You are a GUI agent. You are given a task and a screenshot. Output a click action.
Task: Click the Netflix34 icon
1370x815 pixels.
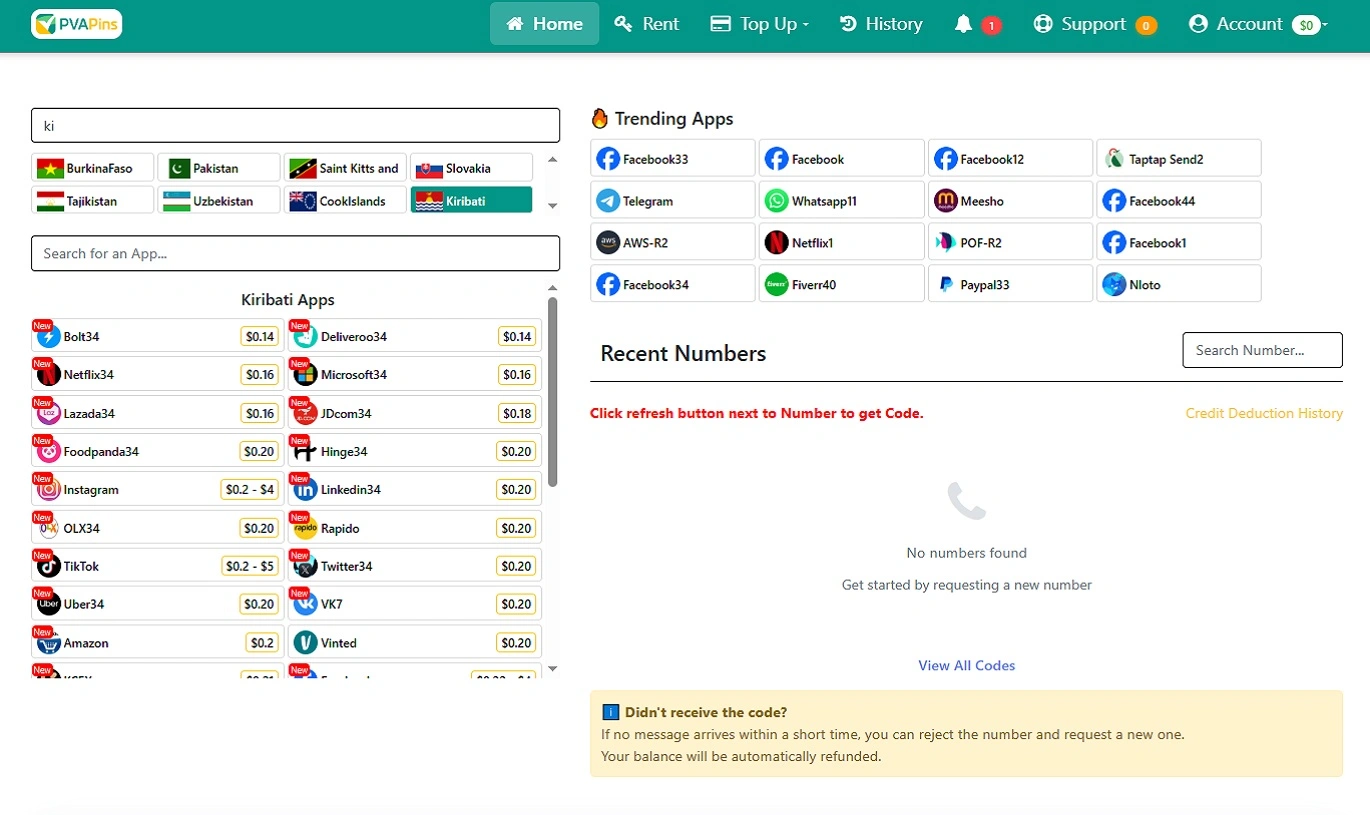(x=49, y=375)
